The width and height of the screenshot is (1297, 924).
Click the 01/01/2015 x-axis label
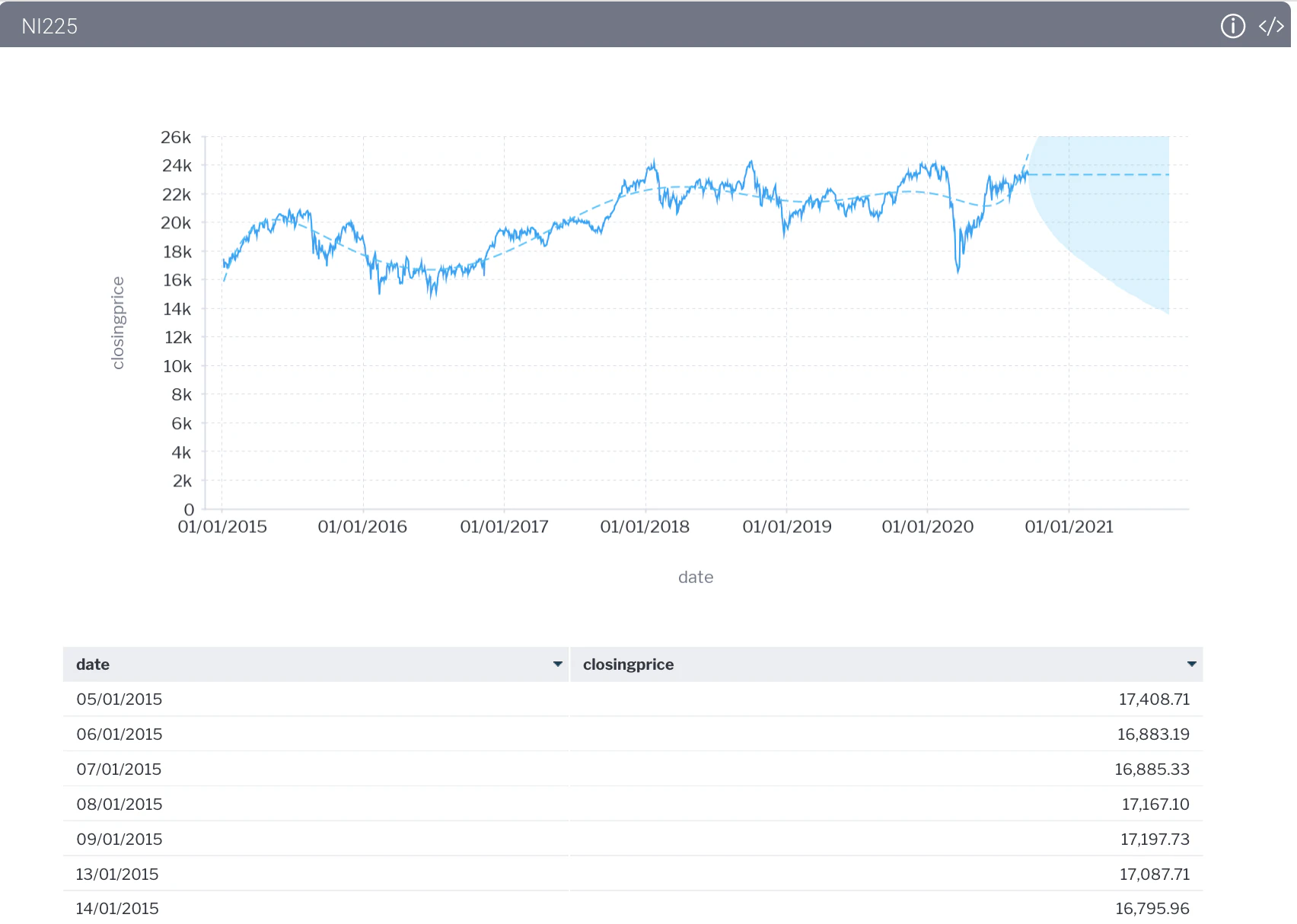tap(222, 527)
